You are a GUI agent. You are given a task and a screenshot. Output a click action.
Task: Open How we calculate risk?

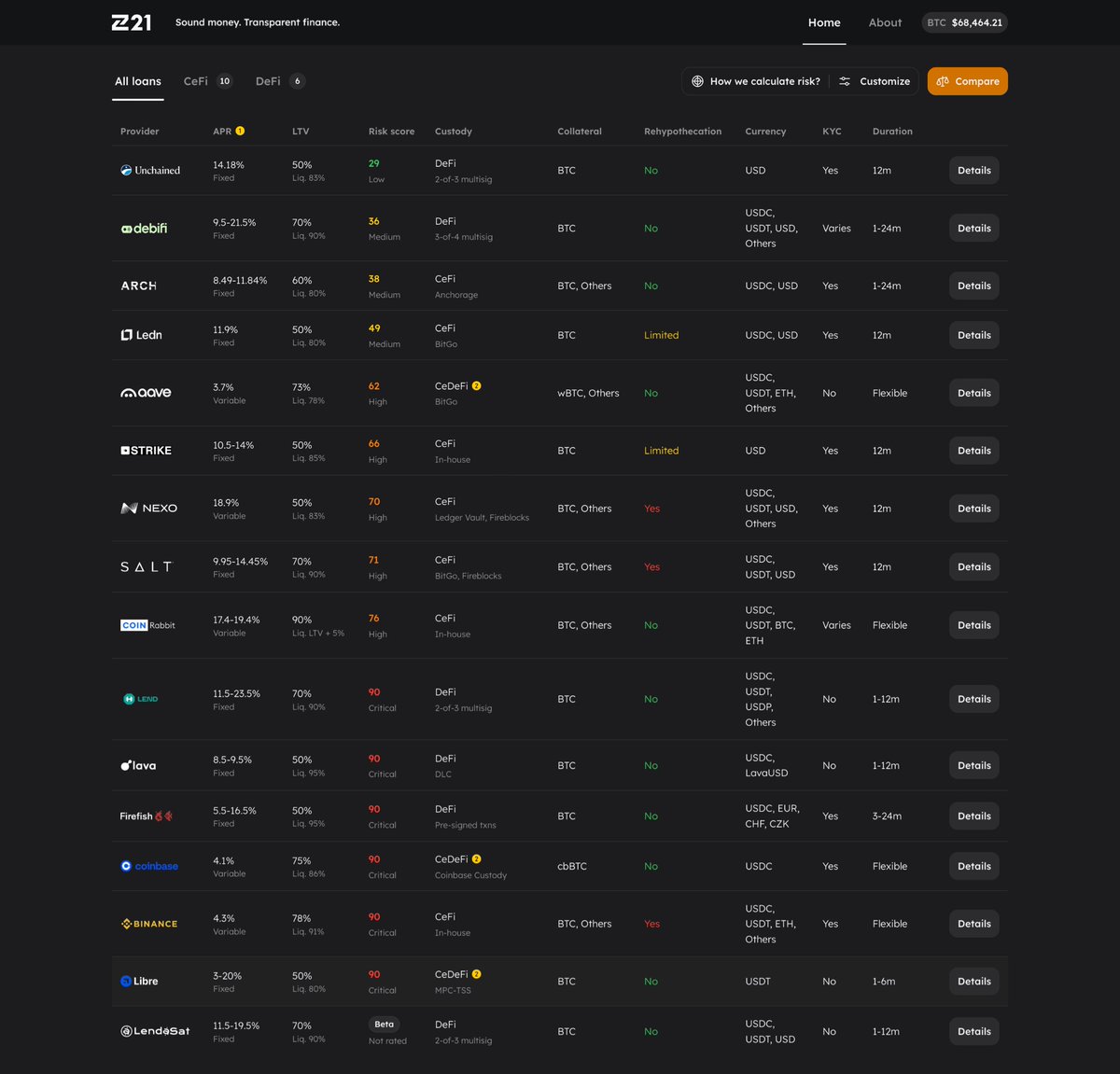[x=756, y=81]
